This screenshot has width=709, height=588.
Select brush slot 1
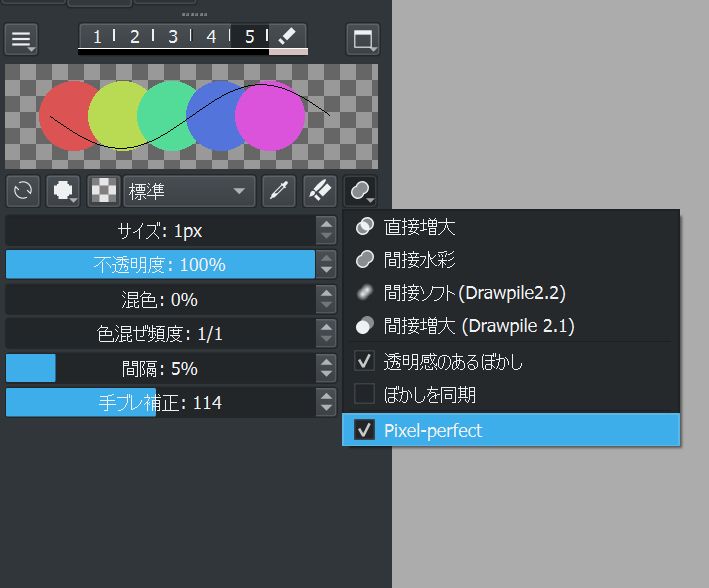(x=97, y=37)
